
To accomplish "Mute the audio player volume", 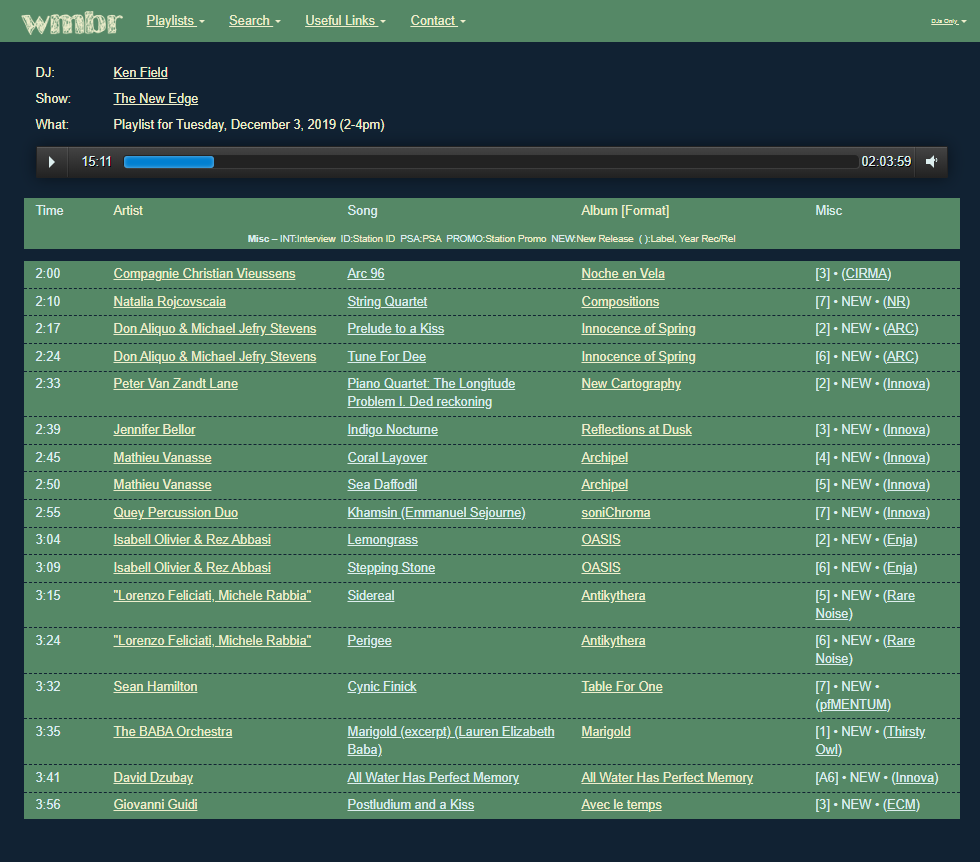I will tap(931, 162).
